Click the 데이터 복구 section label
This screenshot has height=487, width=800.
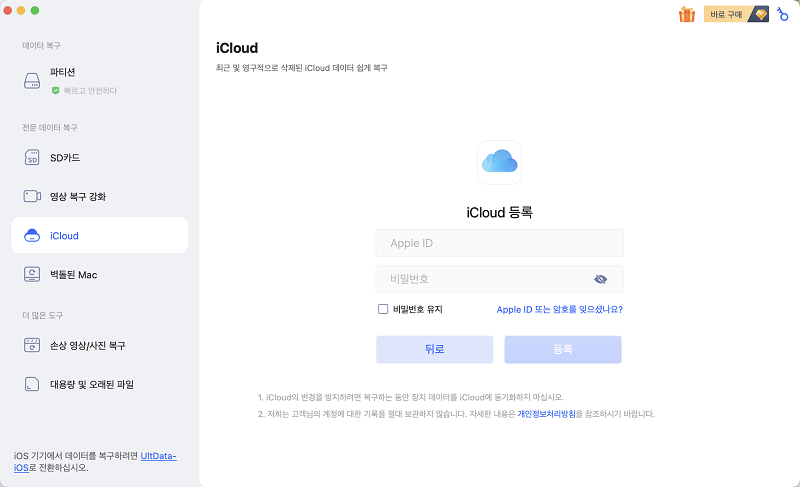[41, 45]
